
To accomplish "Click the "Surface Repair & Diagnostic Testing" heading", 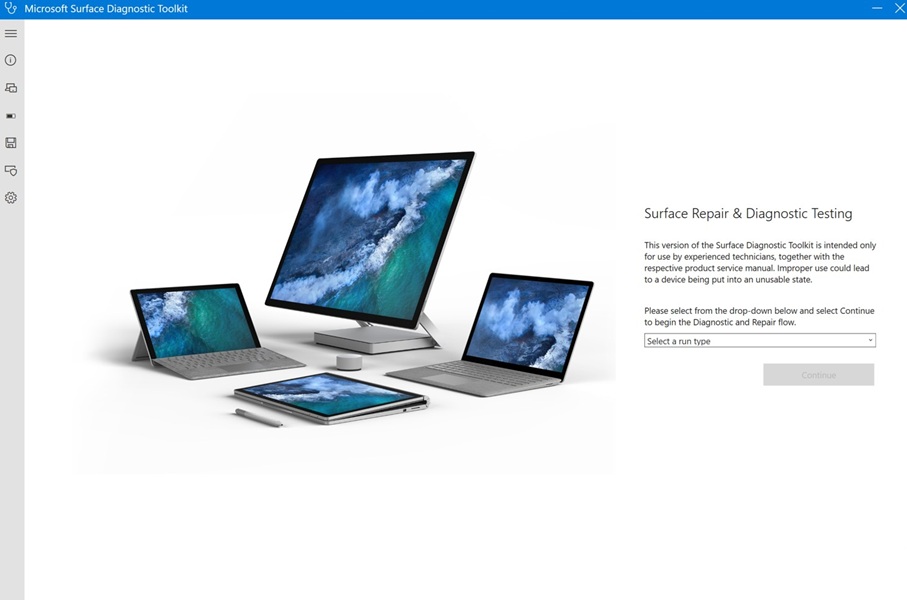I will (x=748, y=213).
